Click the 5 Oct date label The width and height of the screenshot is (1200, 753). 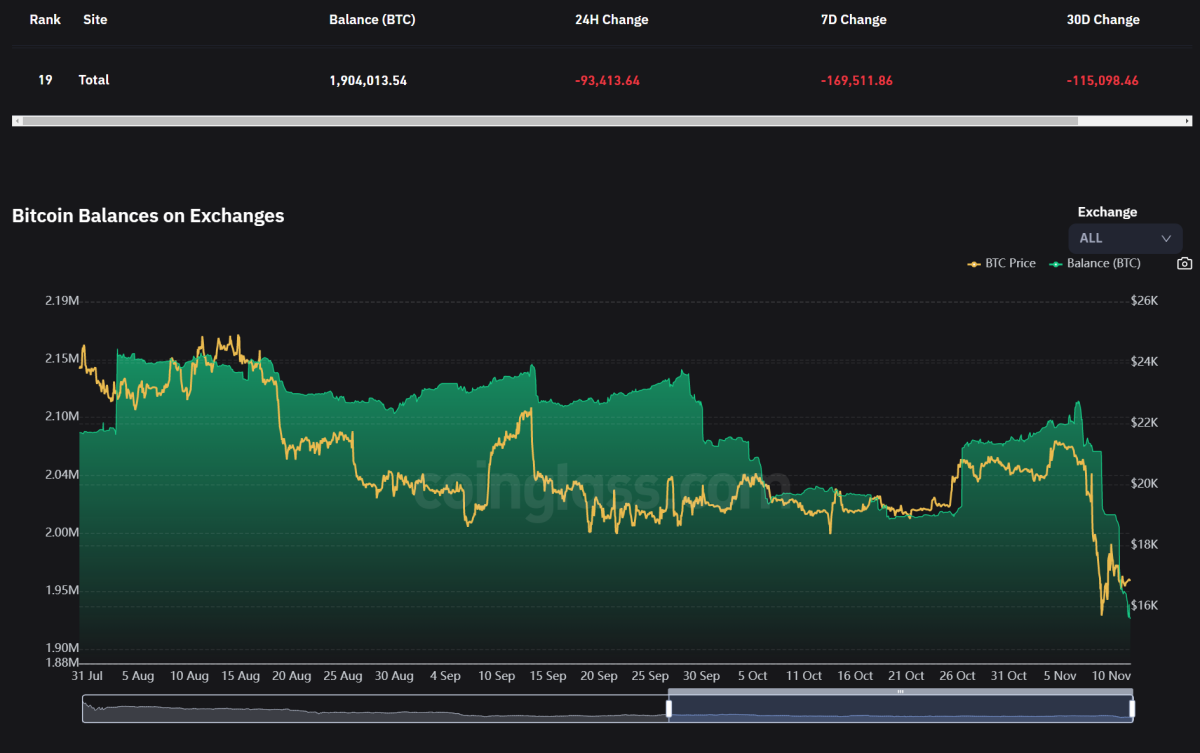(753, 676)
